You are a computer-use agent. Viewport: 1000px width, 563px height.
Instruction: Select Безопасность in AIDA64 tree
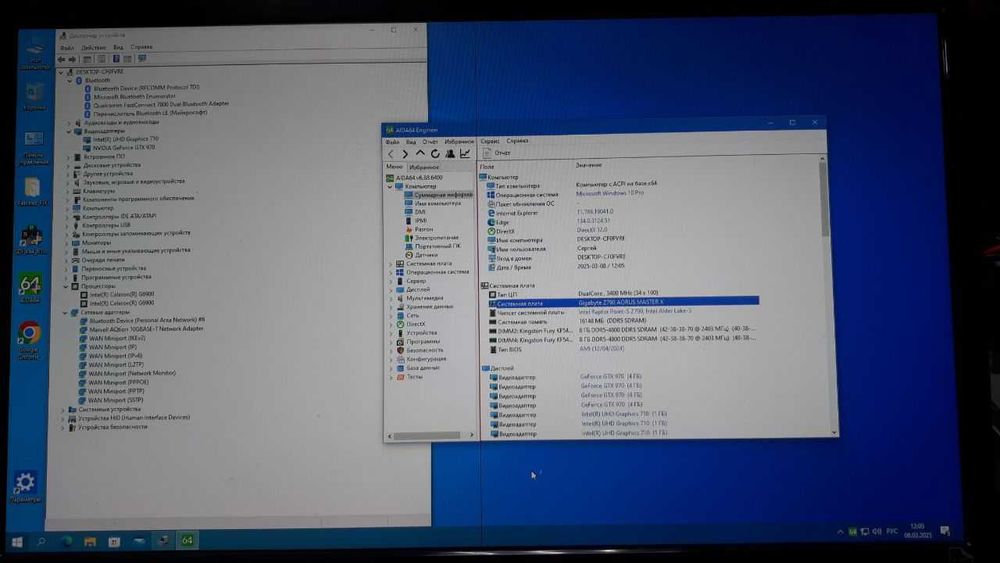point(420,350)
